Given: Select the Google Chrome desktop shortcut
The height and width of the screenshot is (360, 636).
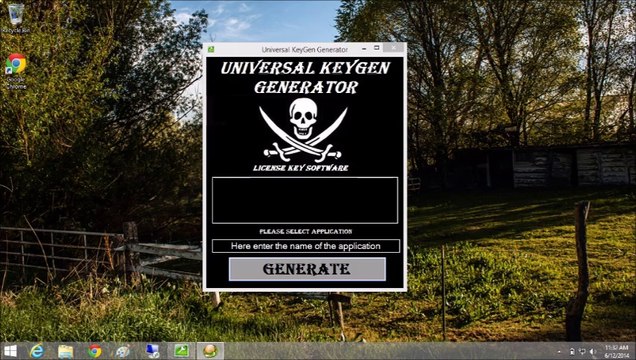Looking at the screenshot, I should (x=16, y=71).
